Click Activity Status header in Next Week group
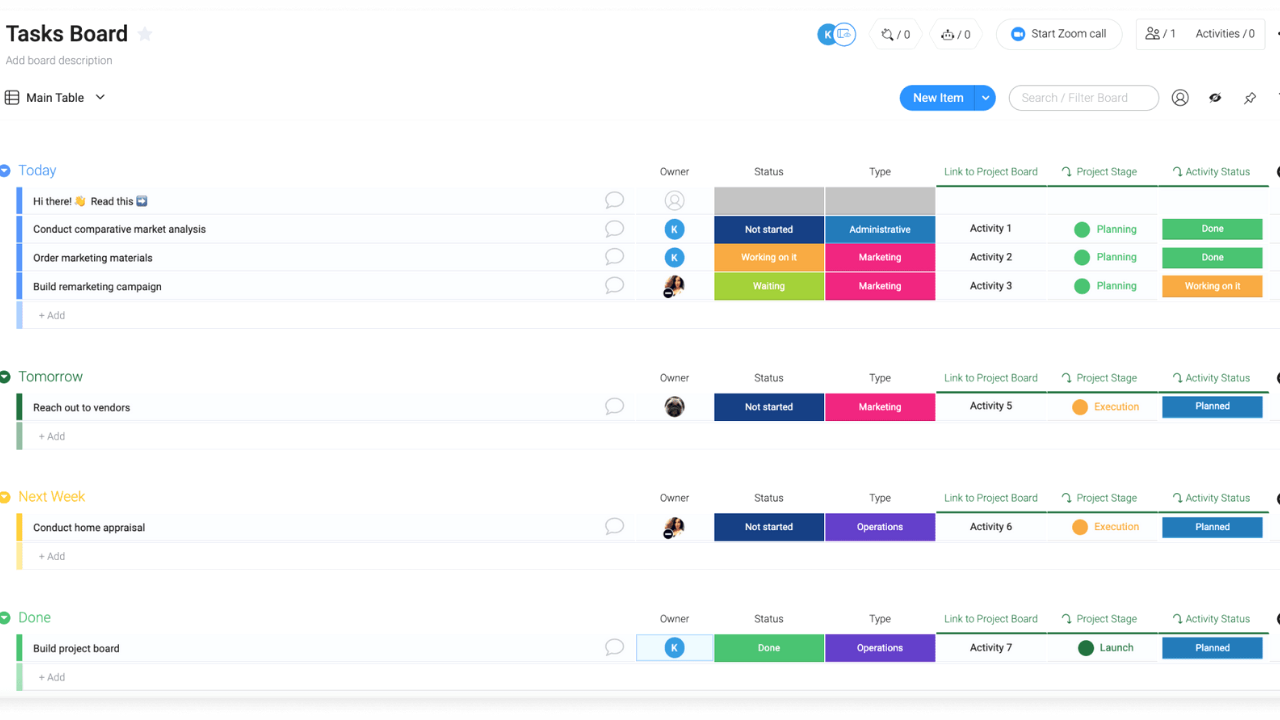Image resolution: width=1280 pixels, height=720 pixels. [x=1218, y=498]
